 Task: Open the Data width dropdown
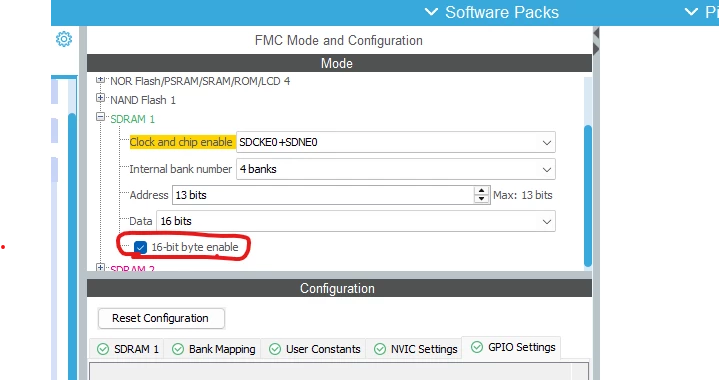[356, 221]
